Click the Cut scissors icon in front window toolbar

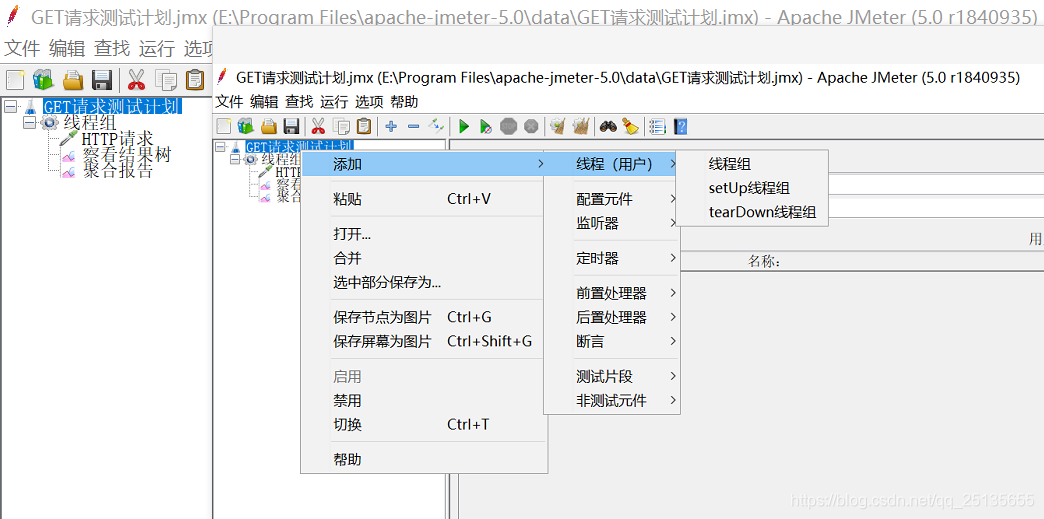[x=318, y=126]
